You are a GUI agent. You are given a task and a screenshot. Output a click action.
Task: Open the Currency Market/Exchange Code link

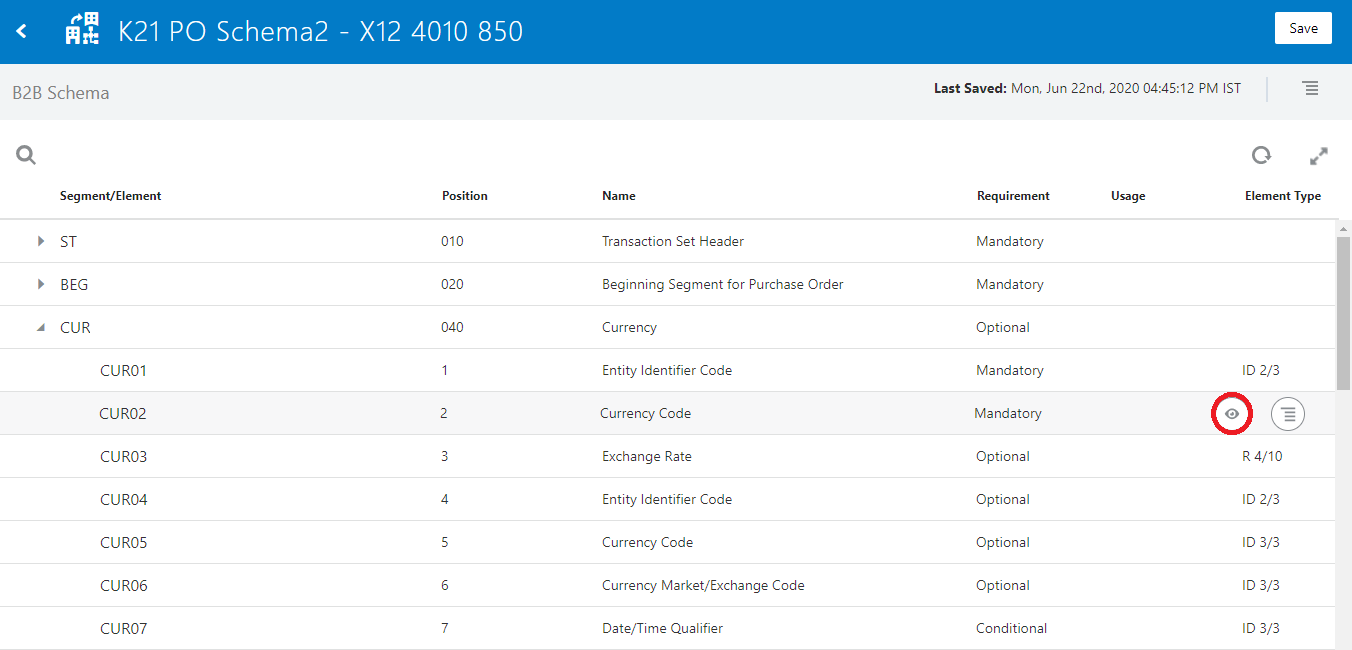[704, 585]
